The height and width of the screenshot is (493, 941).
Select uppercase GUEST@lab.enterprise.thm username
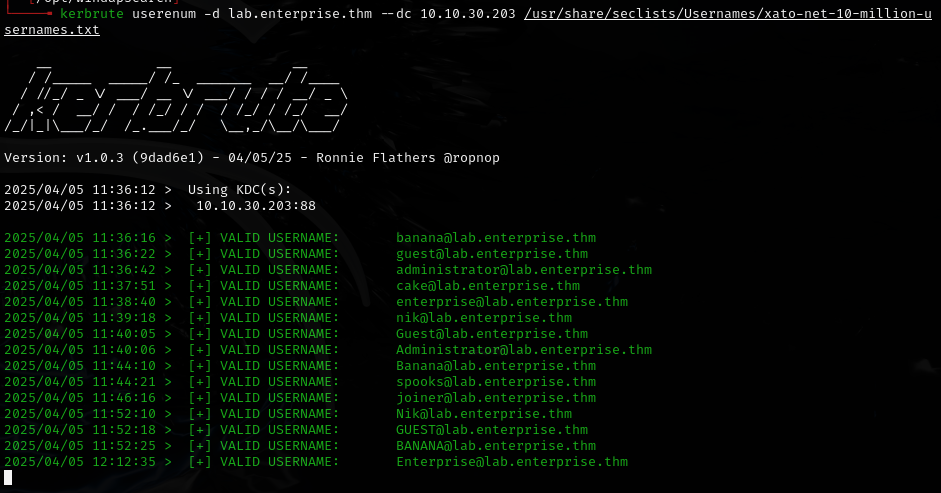[x=492, y=430]
